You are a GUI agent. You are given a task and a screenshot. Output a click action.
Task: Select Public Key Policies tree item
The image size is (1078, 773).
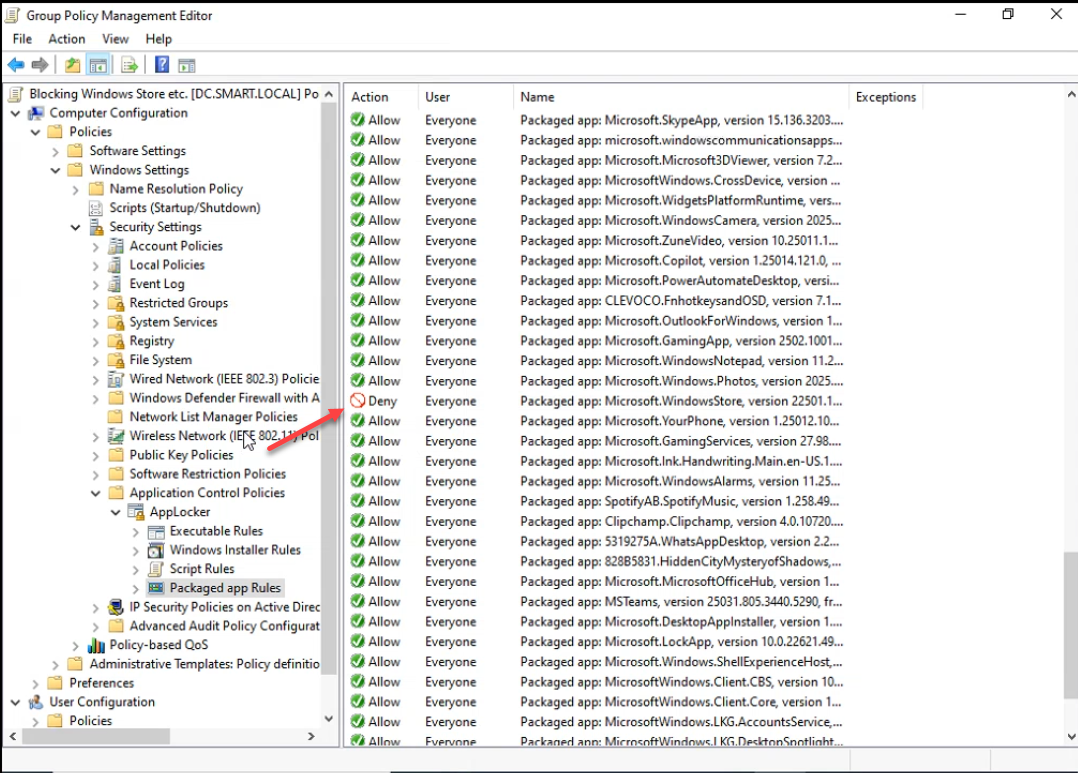point(182,455)
